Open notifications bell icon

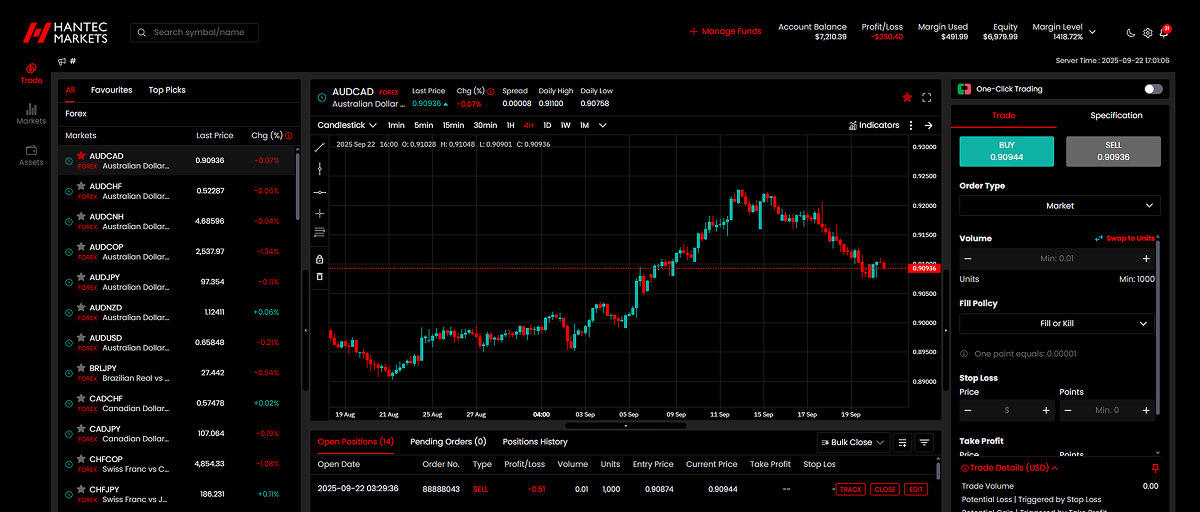coord(1163,33)
